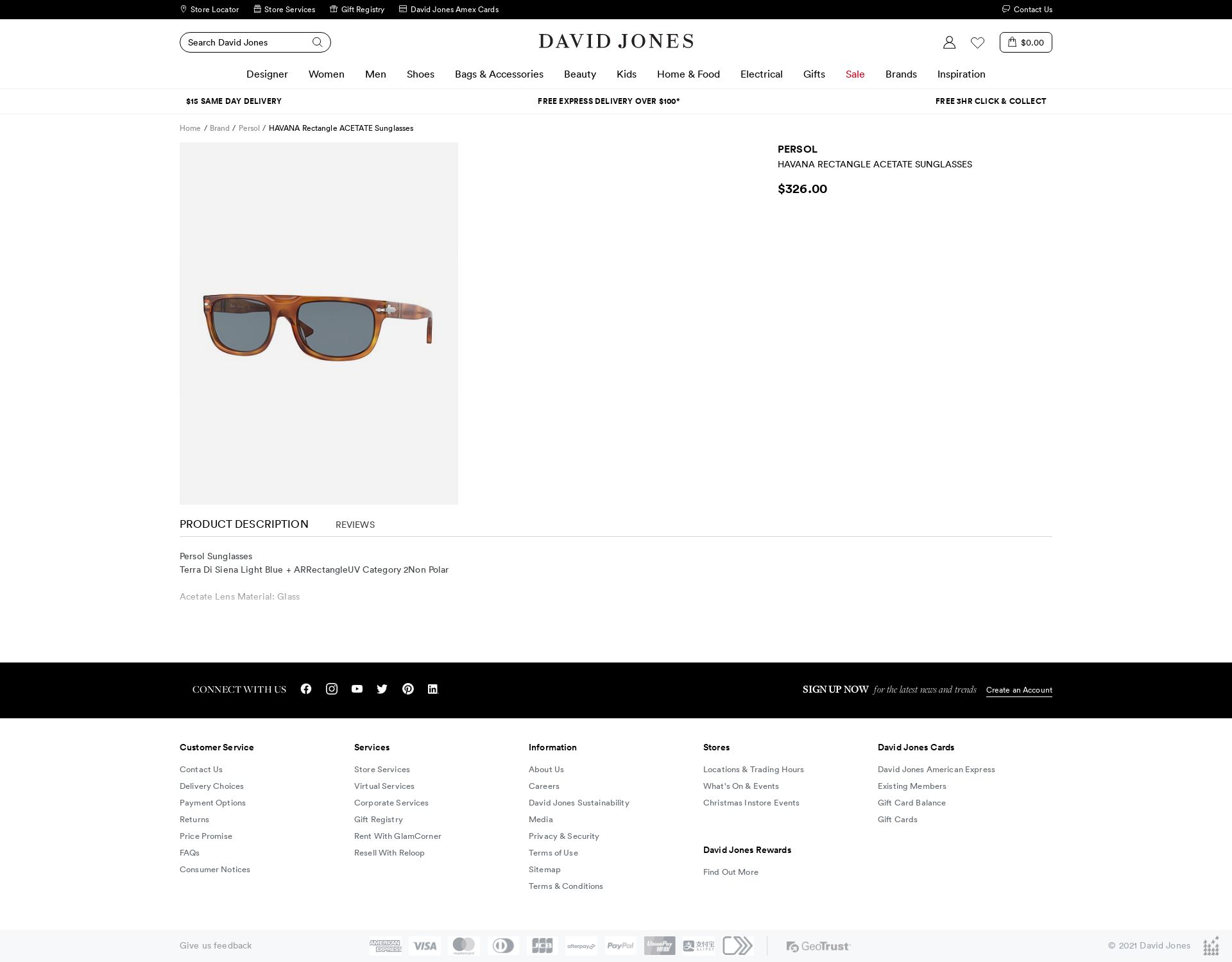
Task: Click the $15 Same Day Delivery banner
Action: coord(234,101)
